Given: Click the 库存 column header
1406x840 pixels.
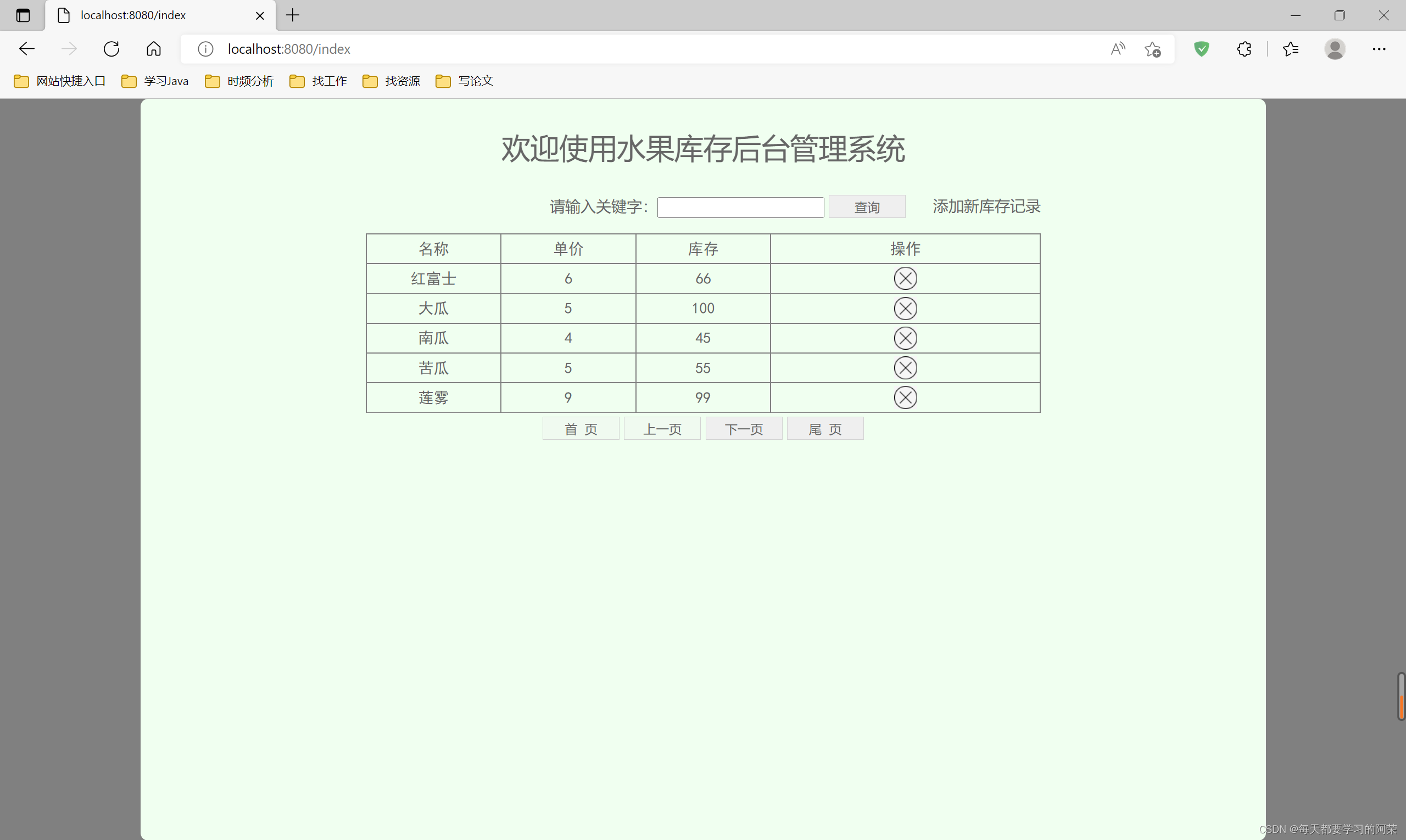Looking at the screenshot, I should pyautogui.click(x=702, y=249).
